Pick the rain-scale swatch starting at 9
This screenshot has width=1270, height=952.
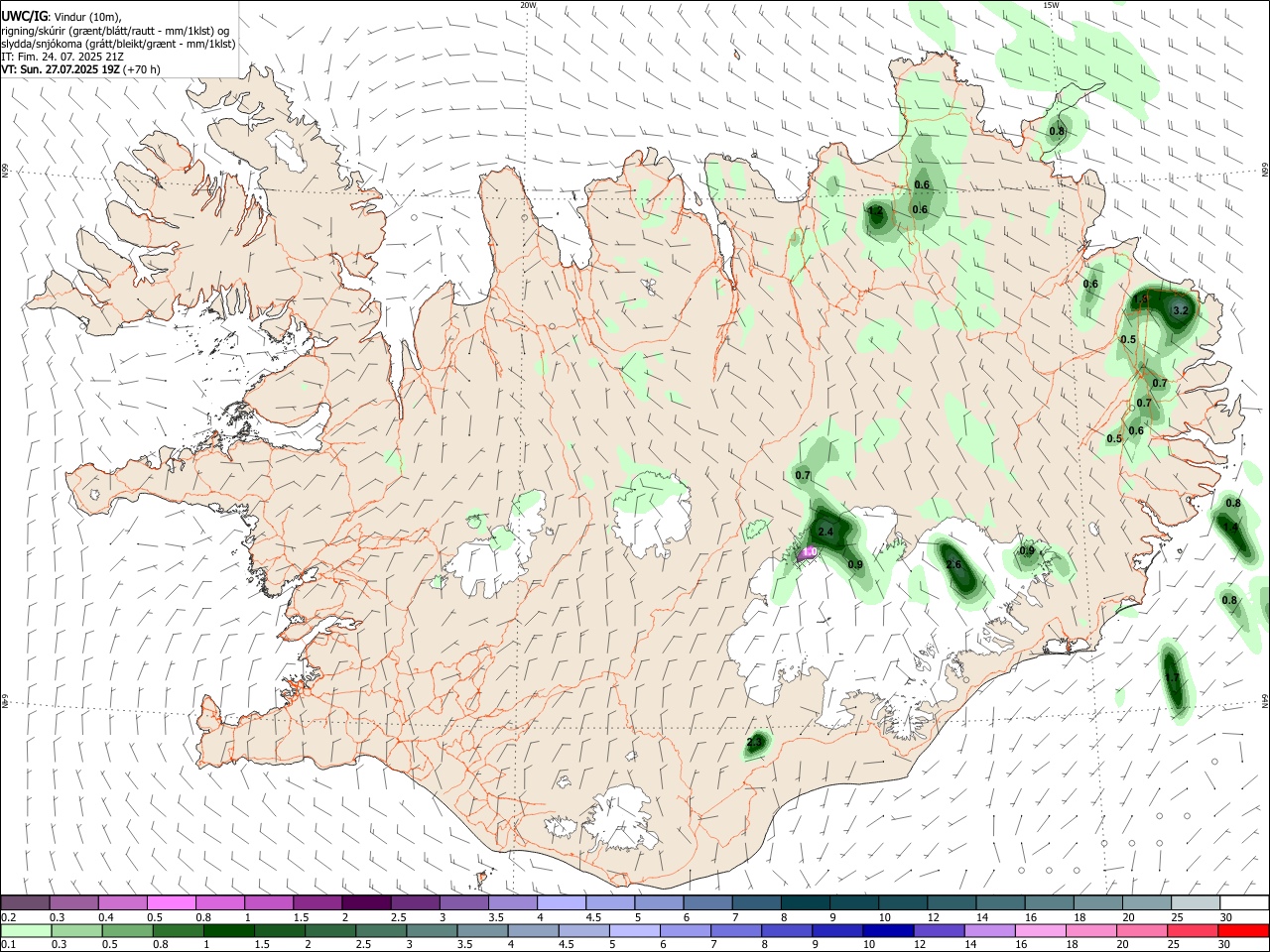click(837, 930)
